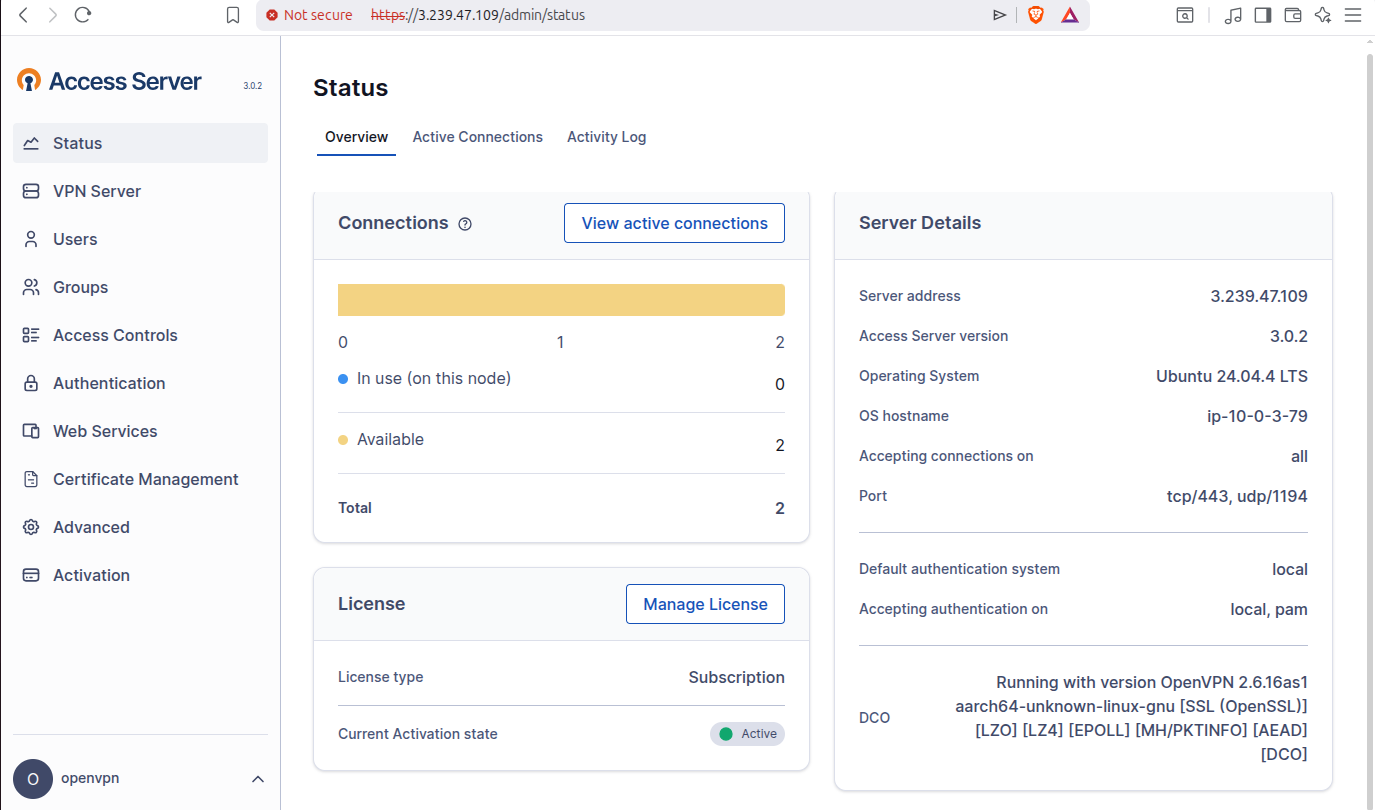
Task: Click the VPN Server icon in sidebar
Action: pos(31,191)
